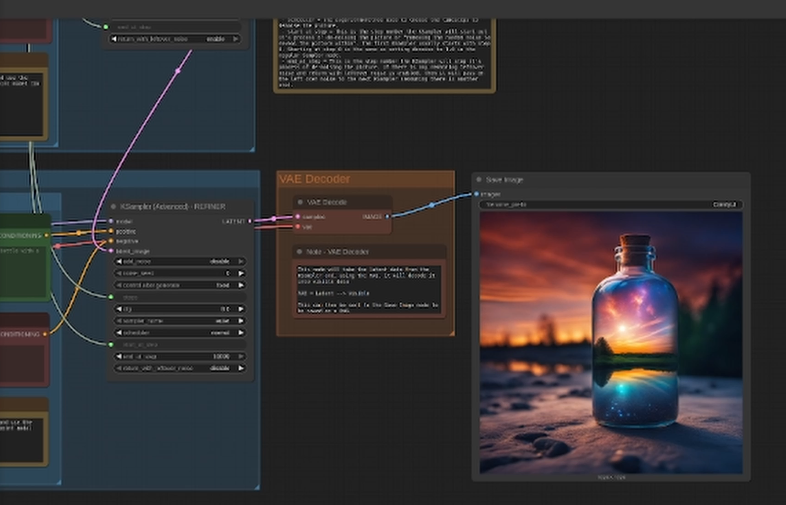Open control after generate dropdown

pos(180,284)
